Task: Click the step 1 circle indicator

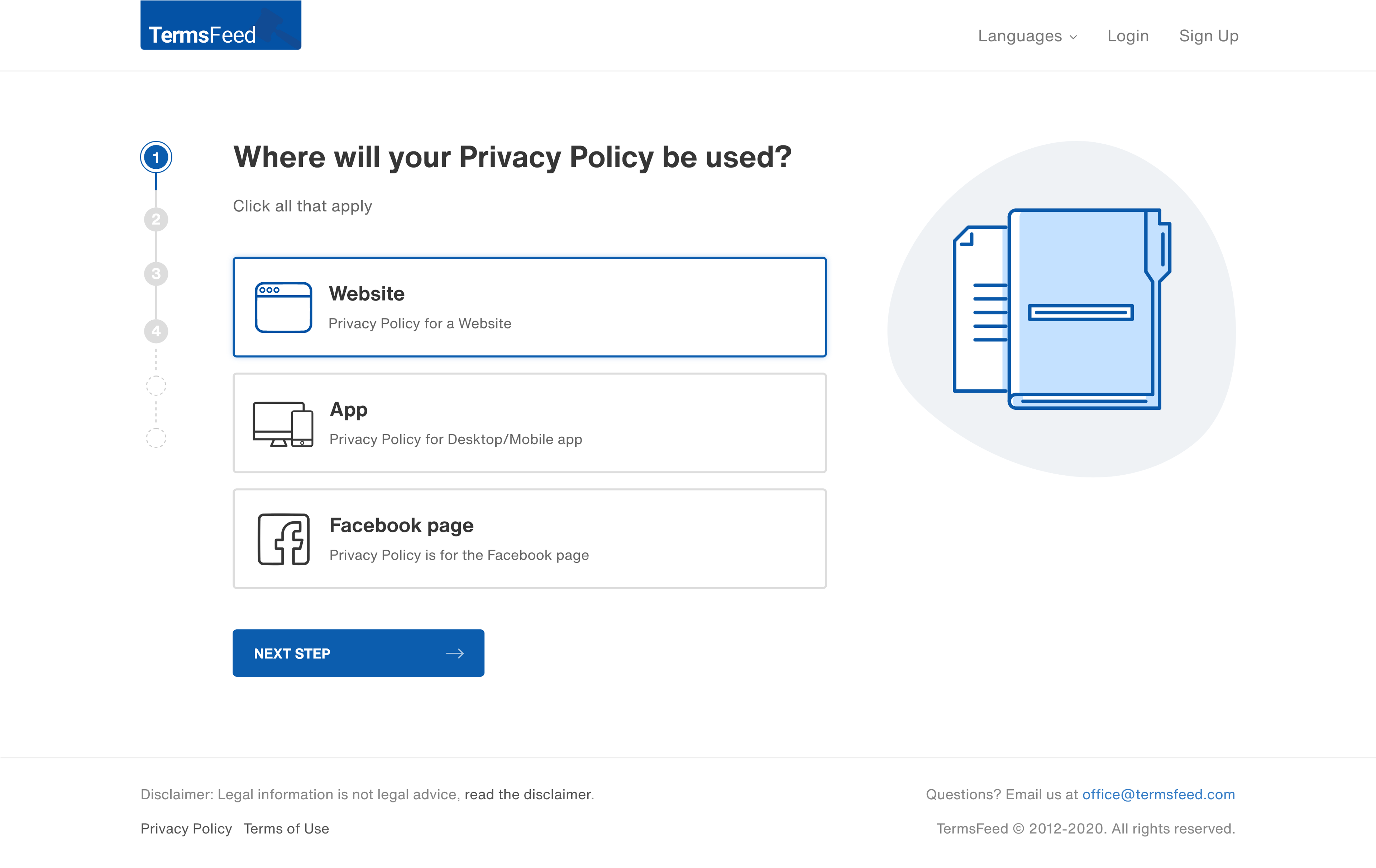Action: (x=156, y=157)
